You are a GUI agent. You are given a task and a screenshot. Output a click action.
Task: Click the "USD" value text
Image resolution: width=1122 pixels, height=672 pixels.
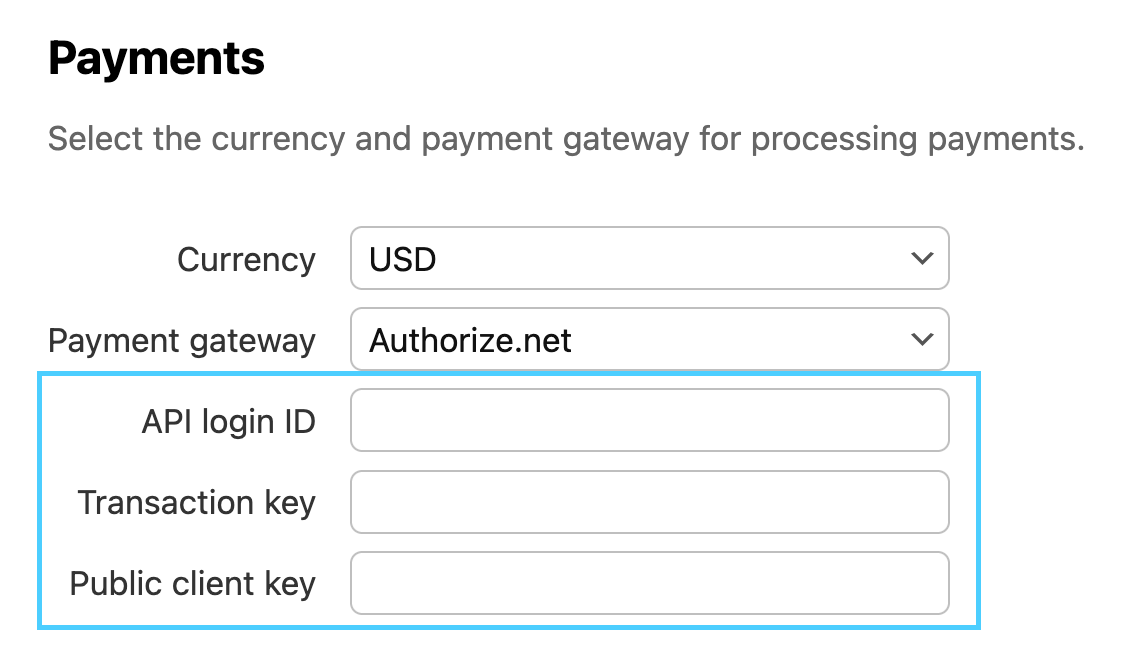point(403,260)
